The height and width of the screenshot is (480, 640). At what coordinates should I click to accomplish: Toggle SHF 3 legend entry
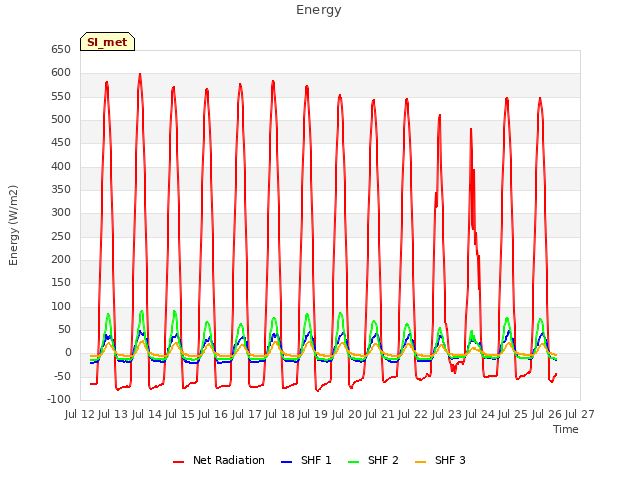(440, 460)
